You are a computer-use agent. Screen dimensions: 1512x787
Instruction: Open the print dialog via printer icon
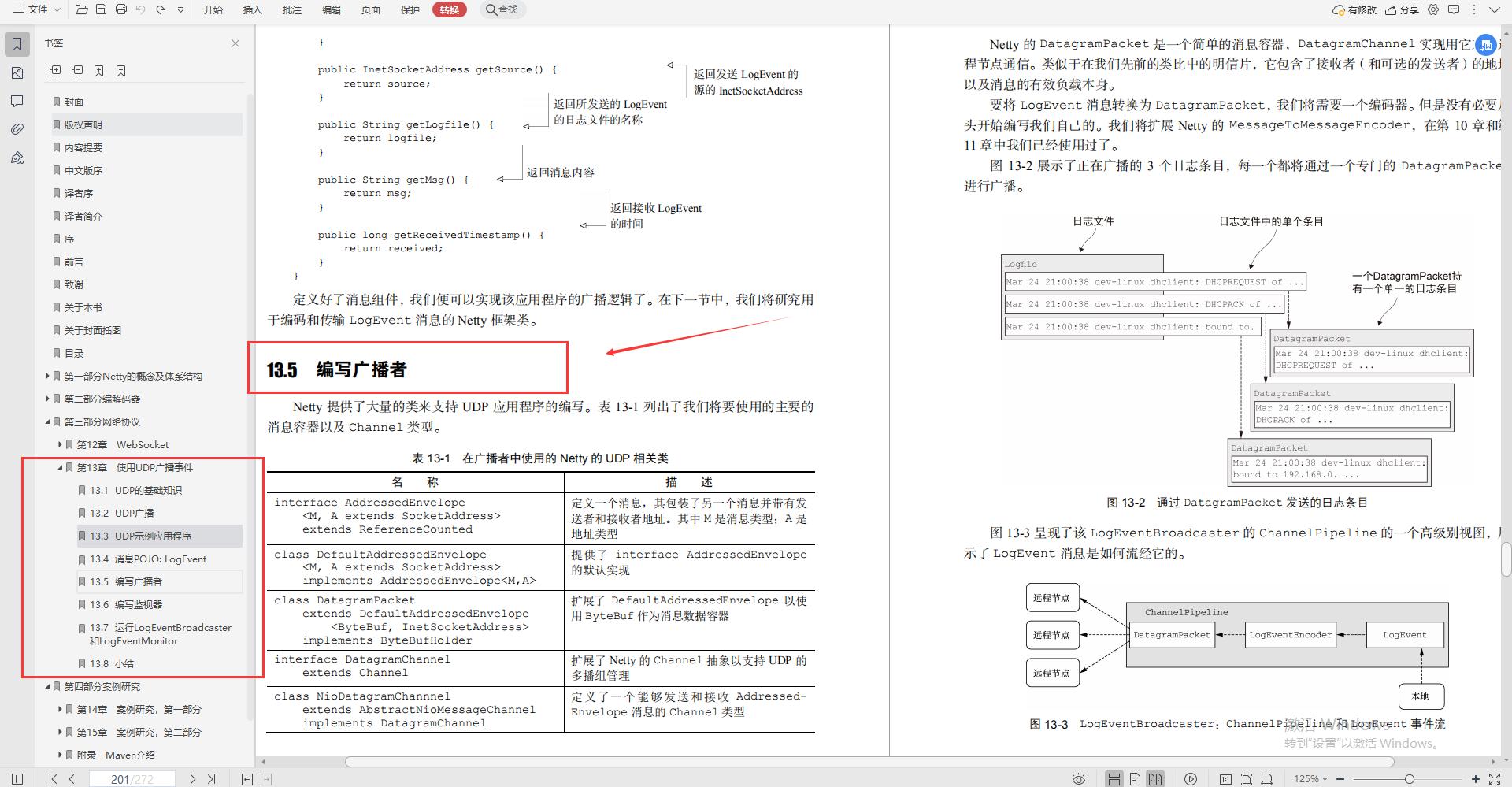point(121,9)
